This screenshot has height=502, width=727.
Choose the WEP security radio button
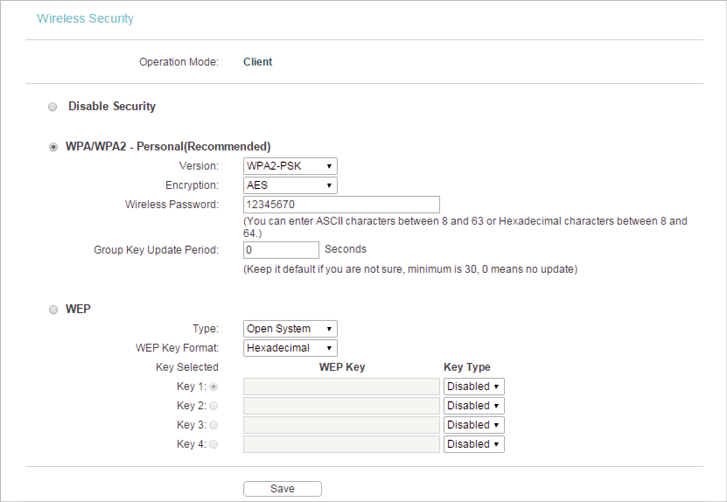[x=54, y=309]
